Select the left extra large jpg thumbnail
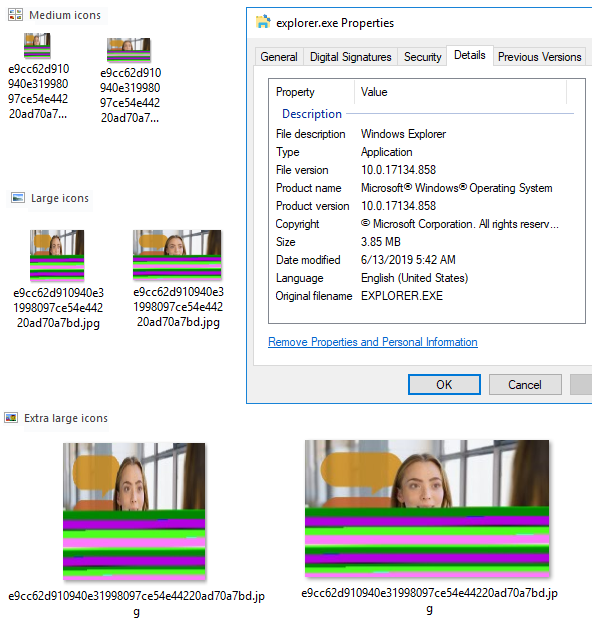 coord(134,511)
